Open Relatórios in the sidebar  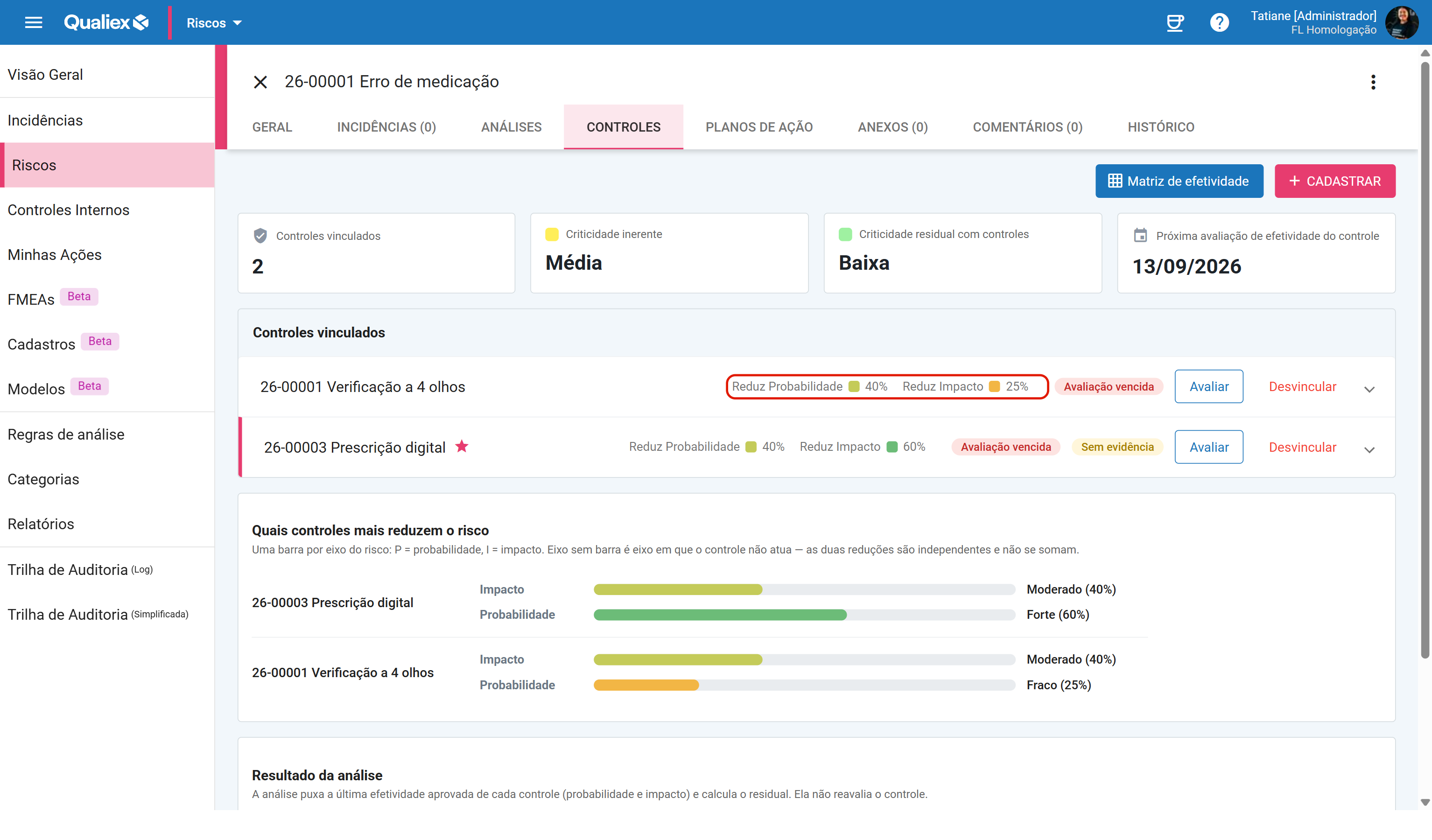(x=107, y=524)
